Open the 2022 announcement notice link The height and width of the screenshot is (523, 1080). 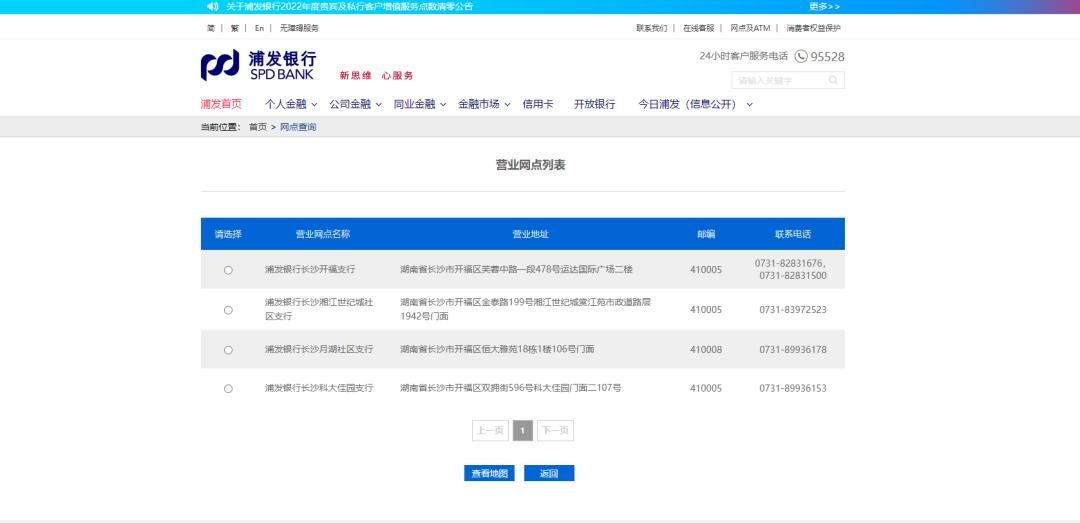coord(349,6)
